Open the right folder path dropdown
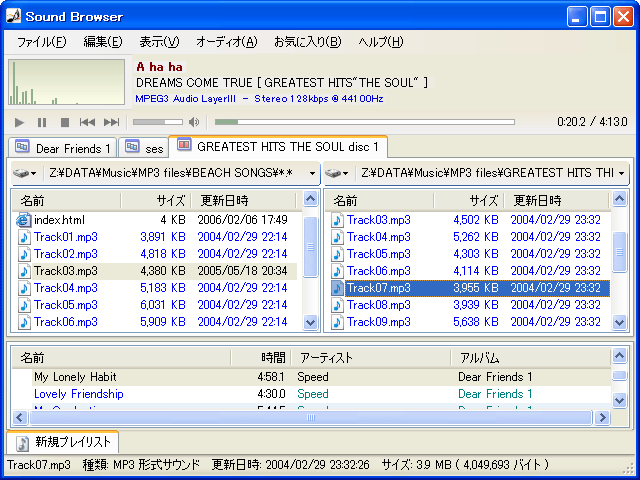This screenshot has width=640, height=480. point(621,173)
